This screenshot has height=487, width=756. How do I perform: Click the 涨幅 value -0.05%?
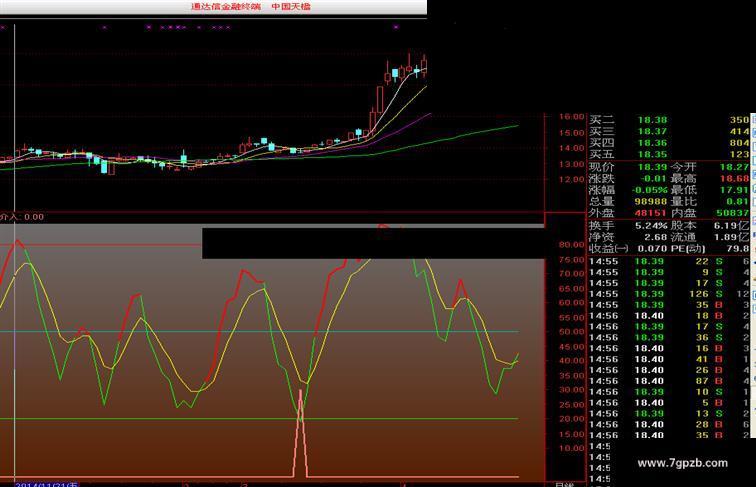click(650, 190)
